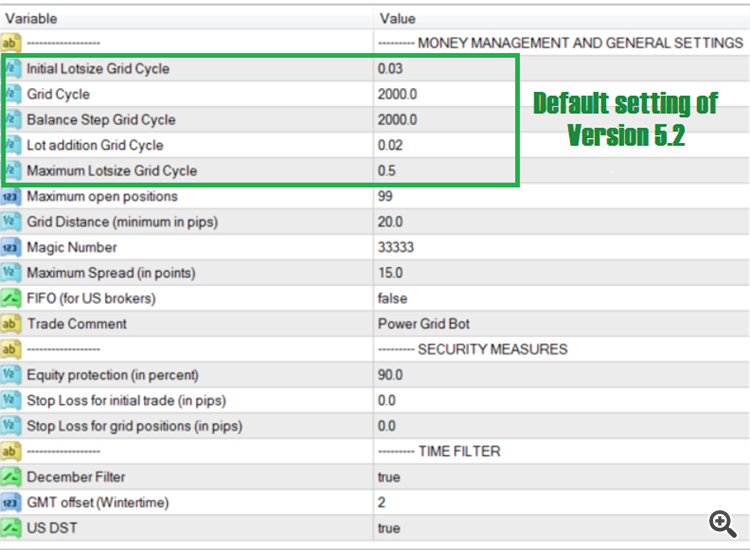750x550 pixels.
Task: Select the Grid Distance (minimum in pips) label
Action: click(x=122, y=222)
